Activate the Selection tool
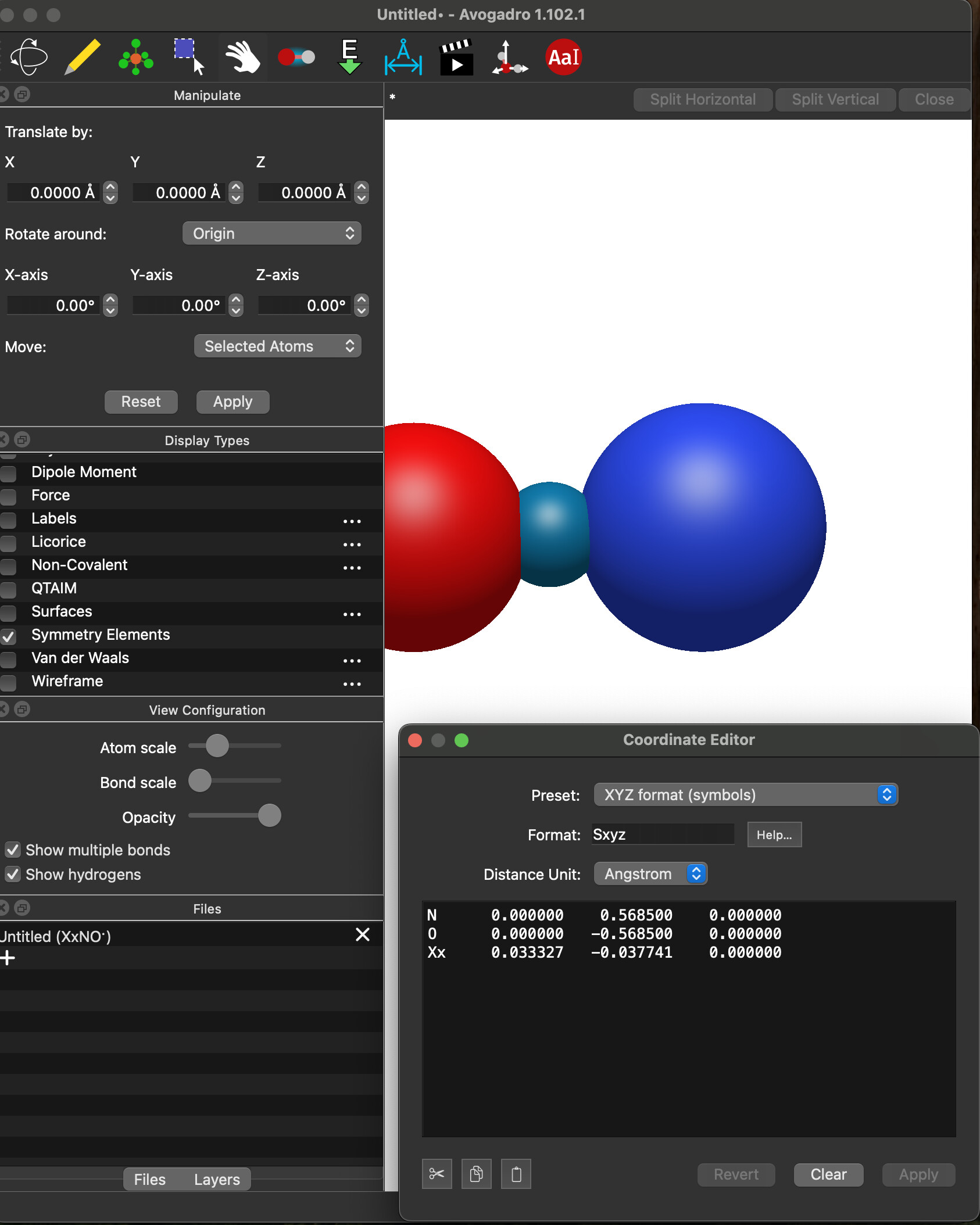This screenshot has height=1225, width=980. click(x=189, y=57)
